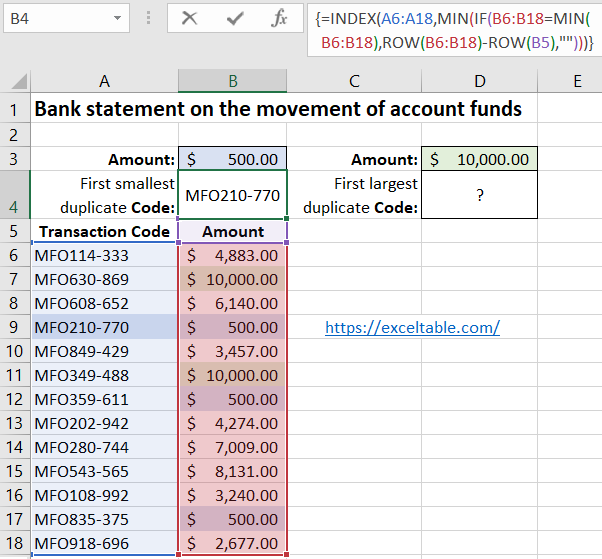Select column B header
602x559 pixels.
(232, 80)
